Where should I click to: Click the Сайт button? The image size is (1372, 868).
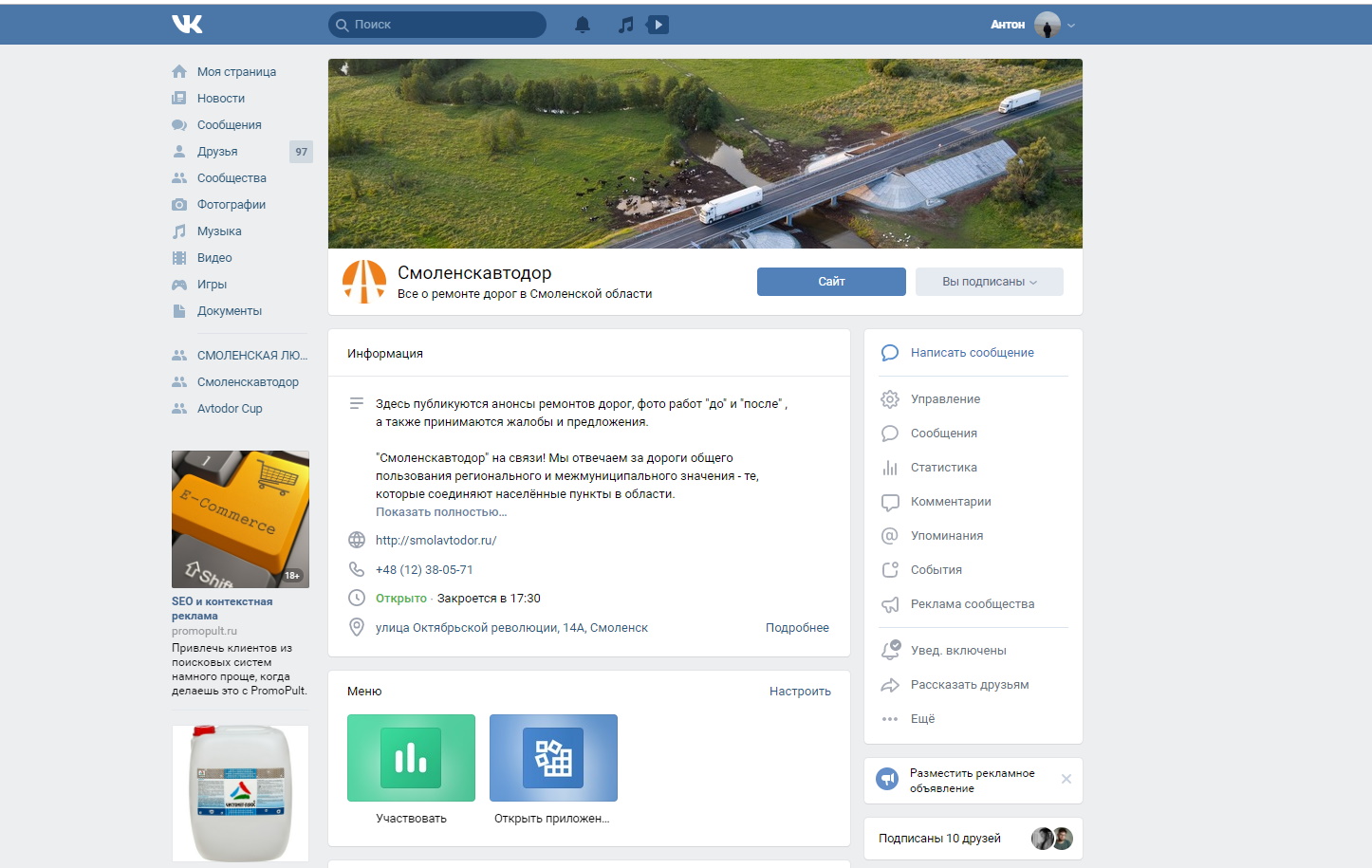[831, 282]
